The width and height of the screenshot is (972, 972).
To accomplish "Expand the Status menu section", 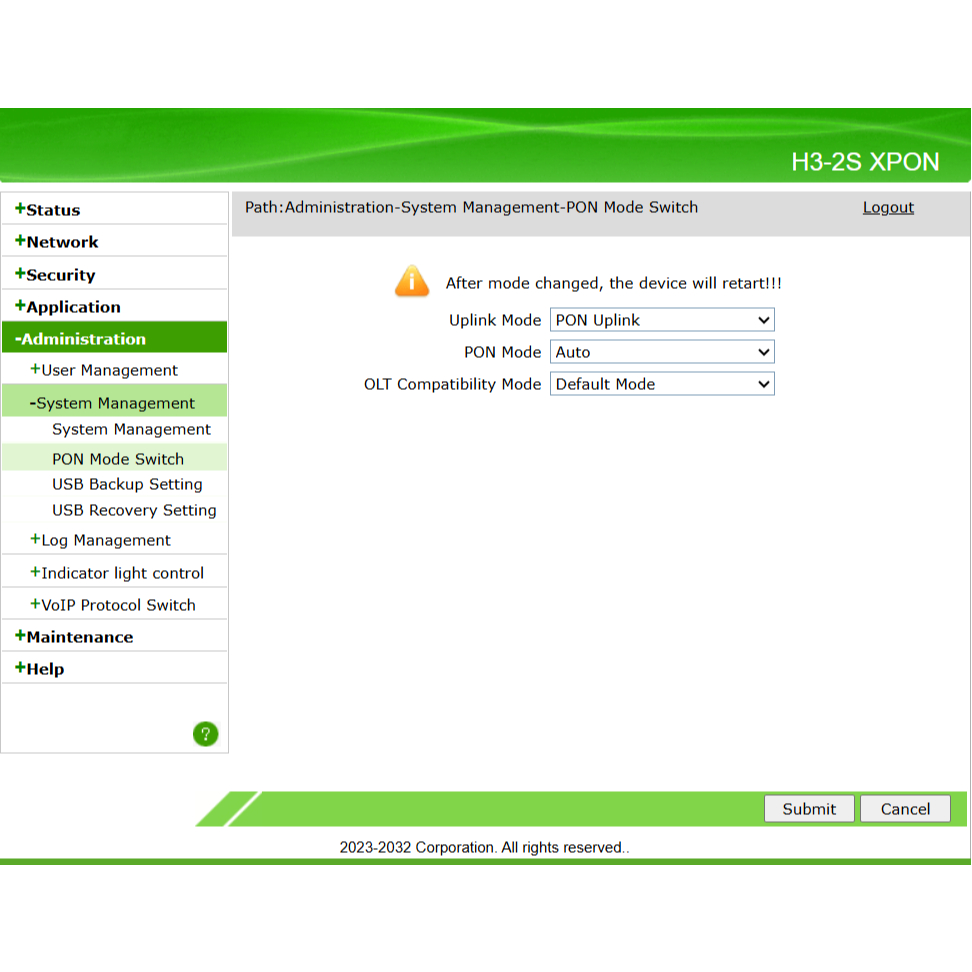I will point(48,210).
